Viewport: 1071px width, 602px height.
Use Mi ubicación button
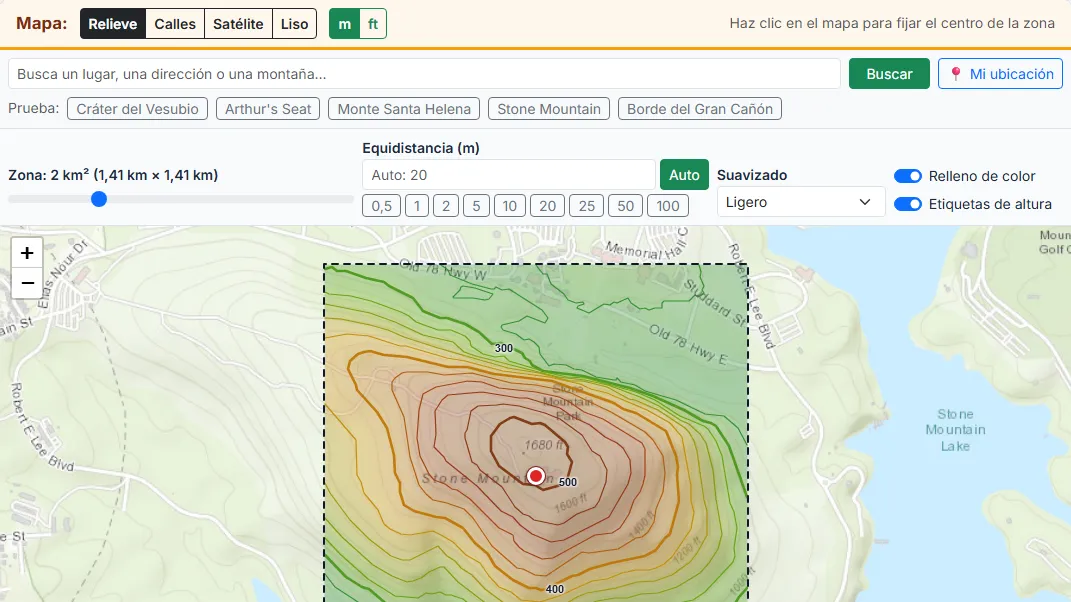click(x=1001, y=74)
